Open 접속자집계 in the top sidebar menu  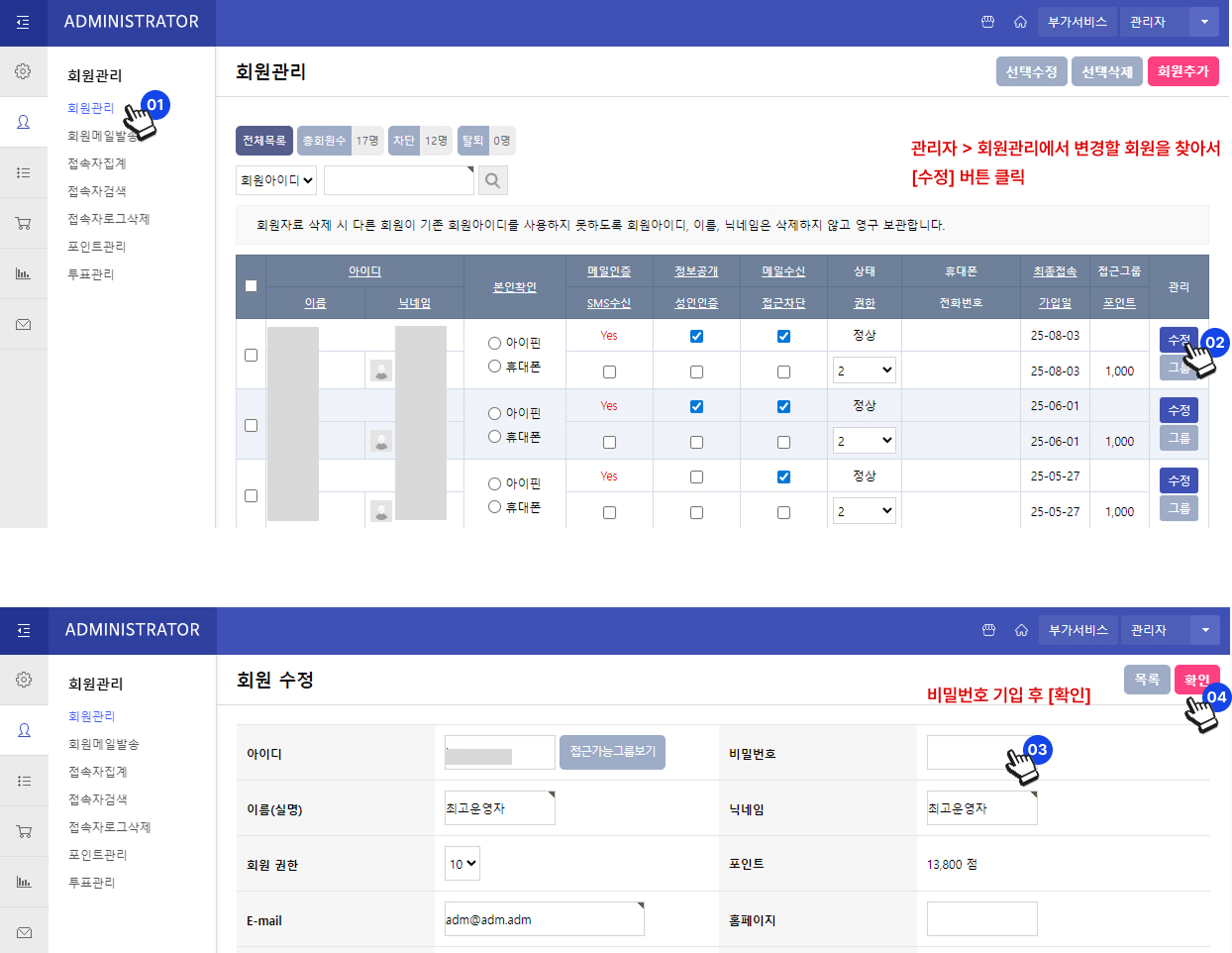[97, 163]
